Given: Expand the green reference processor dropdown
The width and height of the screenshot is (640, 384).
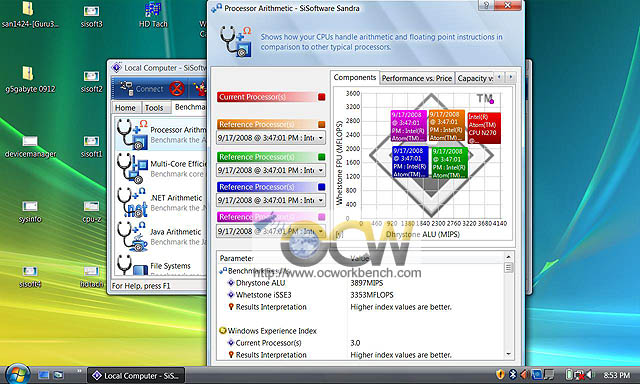Looking at the screenshot, I should coord(320,170).
